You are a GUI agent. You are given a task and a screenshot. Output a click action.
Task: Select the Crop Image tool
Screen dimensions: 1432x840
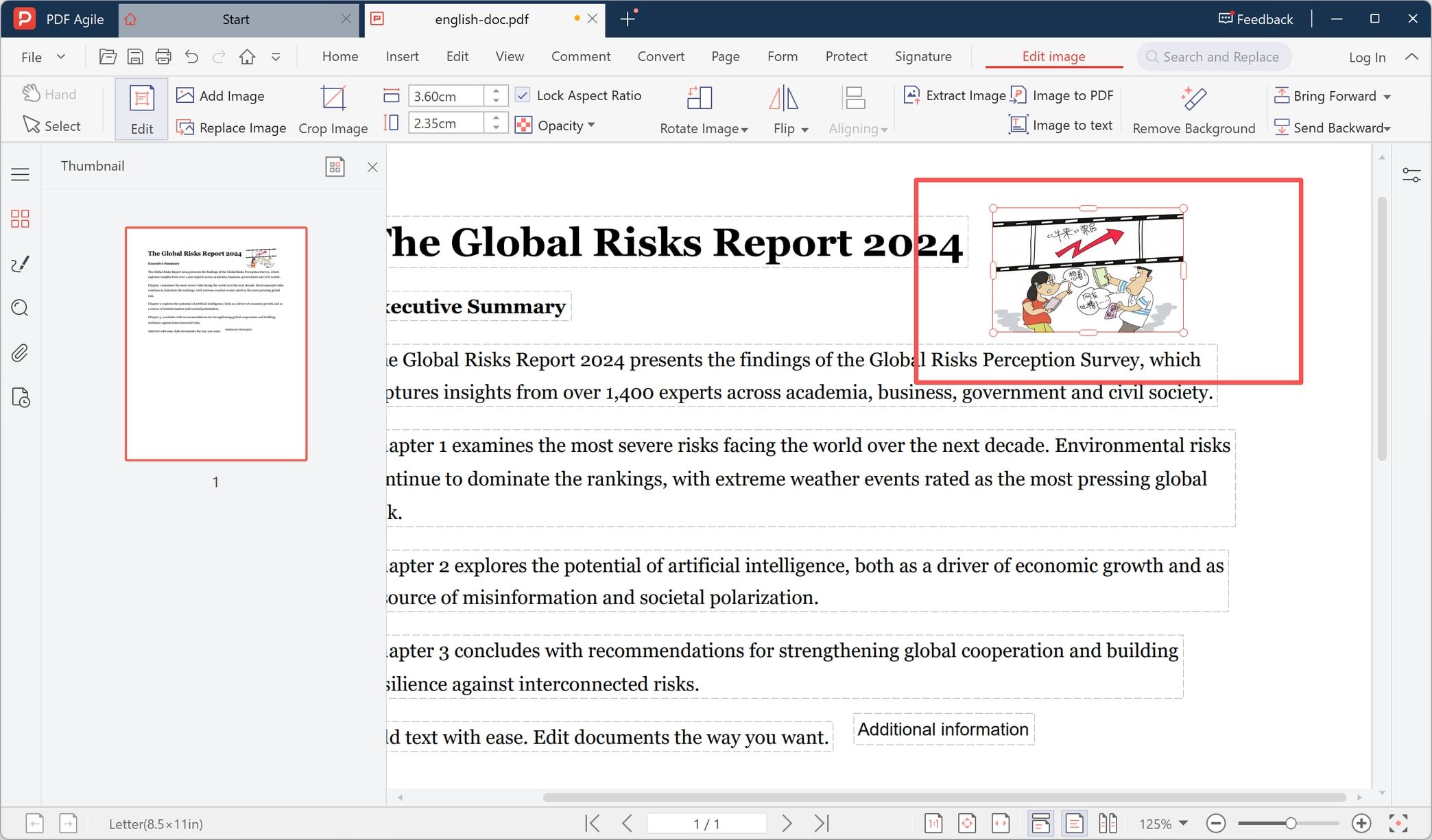pos(333,110)
